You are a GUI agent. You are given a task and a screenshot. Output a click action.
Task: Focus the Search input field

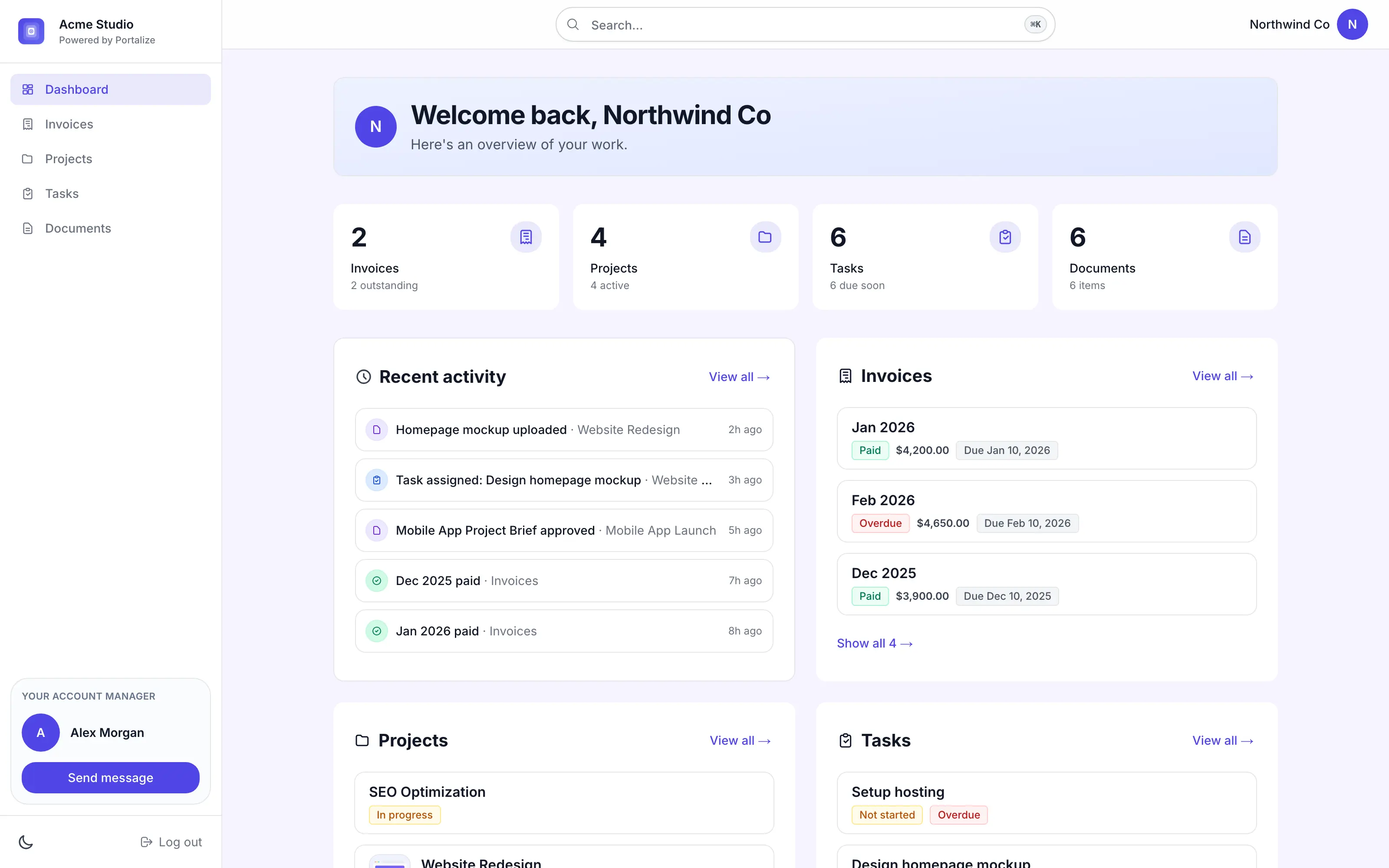click(805, 25)
